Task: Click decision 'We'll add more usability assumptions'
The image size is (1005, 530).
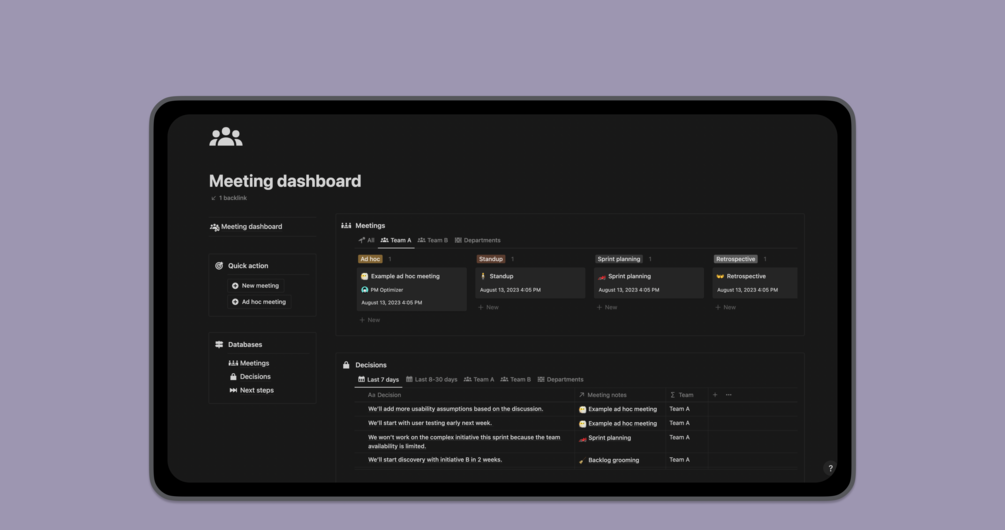Action: click(455, 409)
